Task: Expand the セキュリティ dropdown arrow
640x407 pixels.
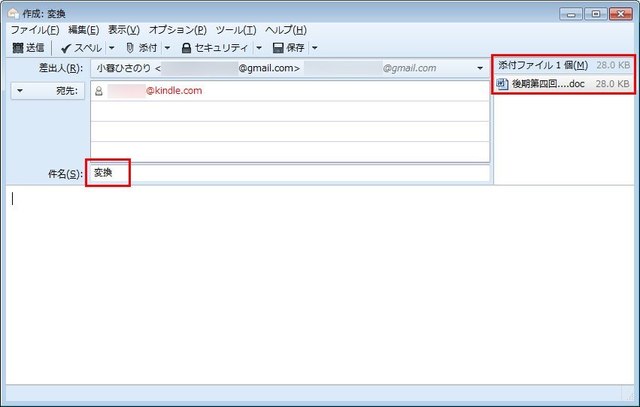Action: (x=258, y=47)
